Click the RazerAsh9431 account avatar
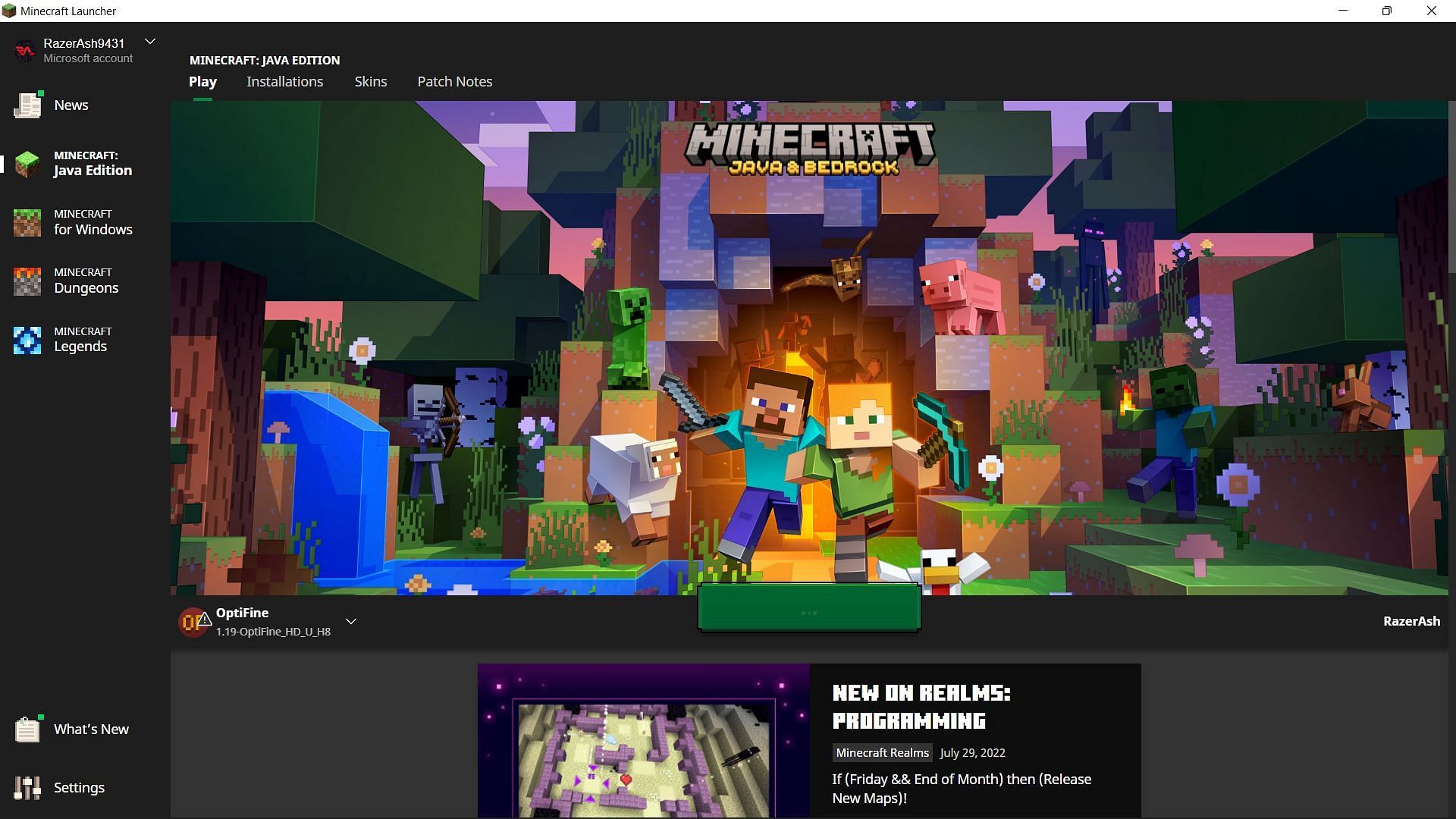The height and width of the screenshot is (819, 1456). click(25, 51)
